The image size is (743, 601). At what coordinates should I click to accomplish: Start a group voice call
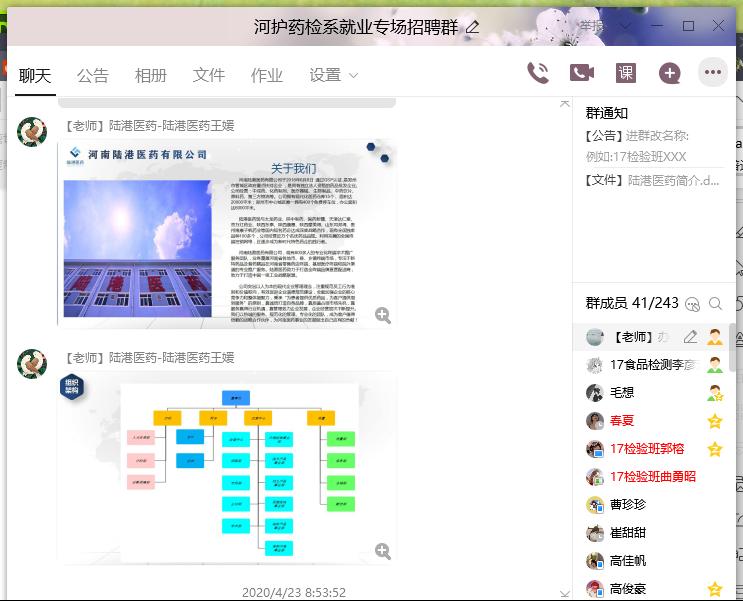[x=538, y=73]
